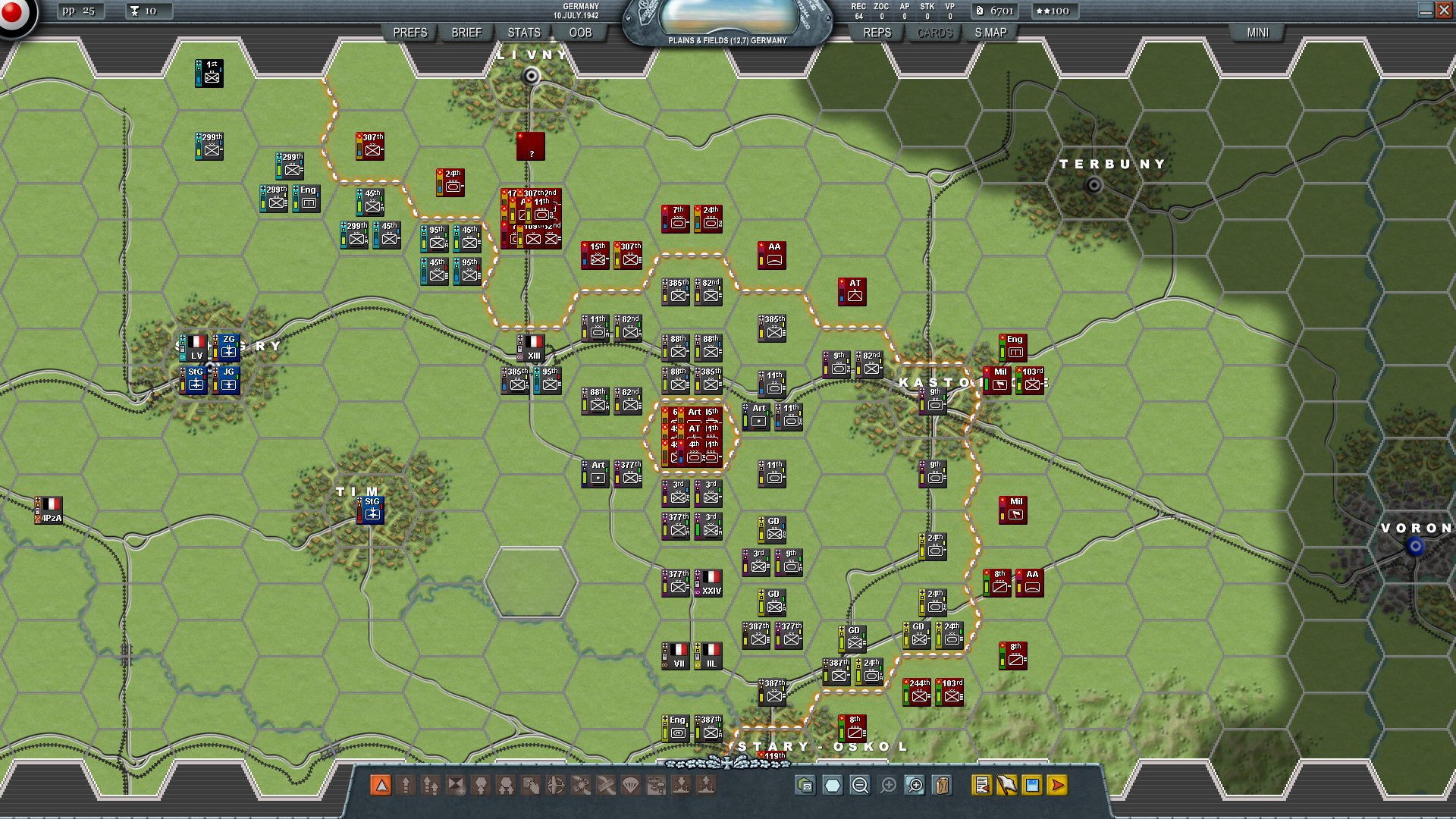Click the double up-arrow group move icon
Viewport: 1456px width, 819px height.
pyautogui.click(x=431, y=786)
